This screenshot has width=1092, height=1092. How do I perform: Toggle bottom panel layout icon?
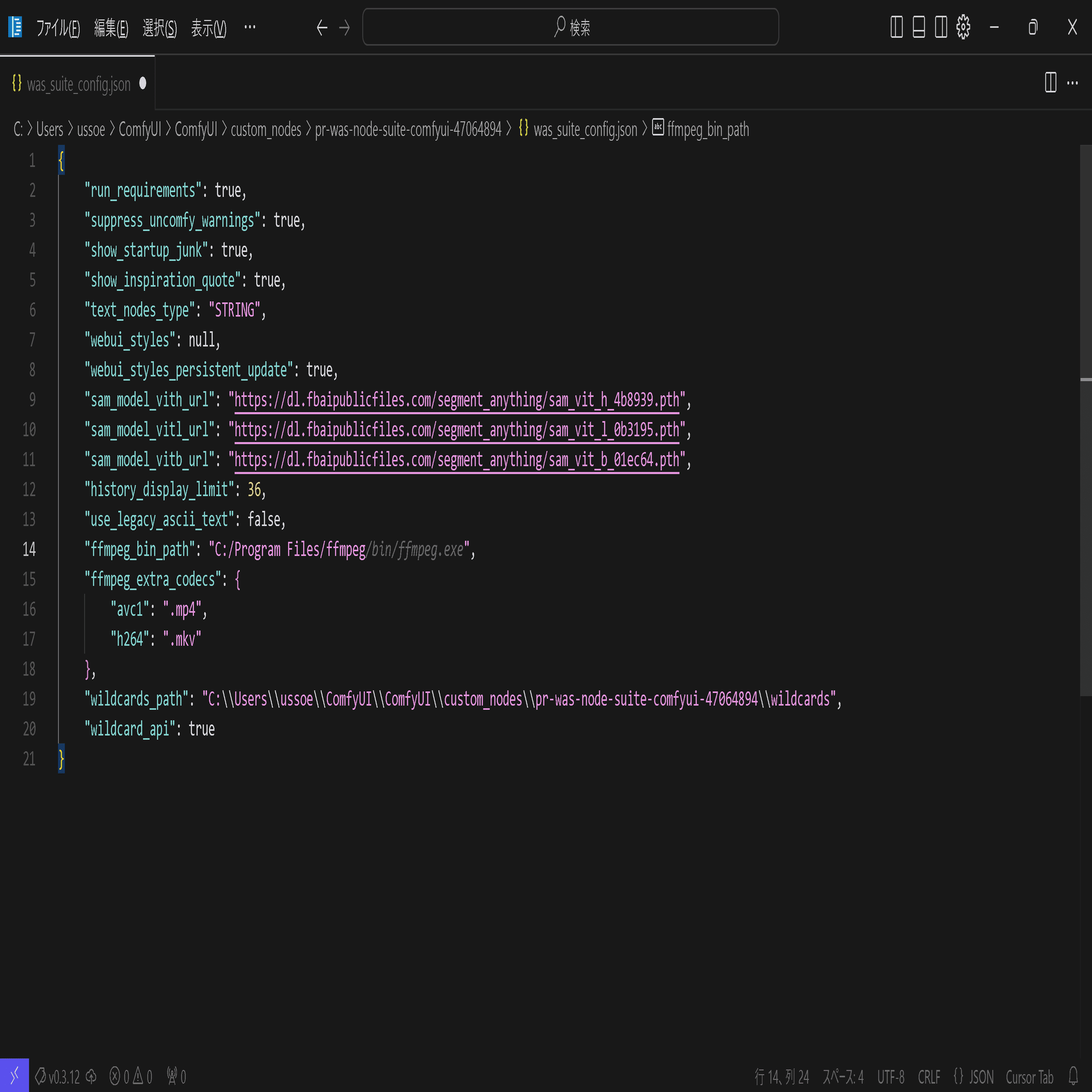918,27
